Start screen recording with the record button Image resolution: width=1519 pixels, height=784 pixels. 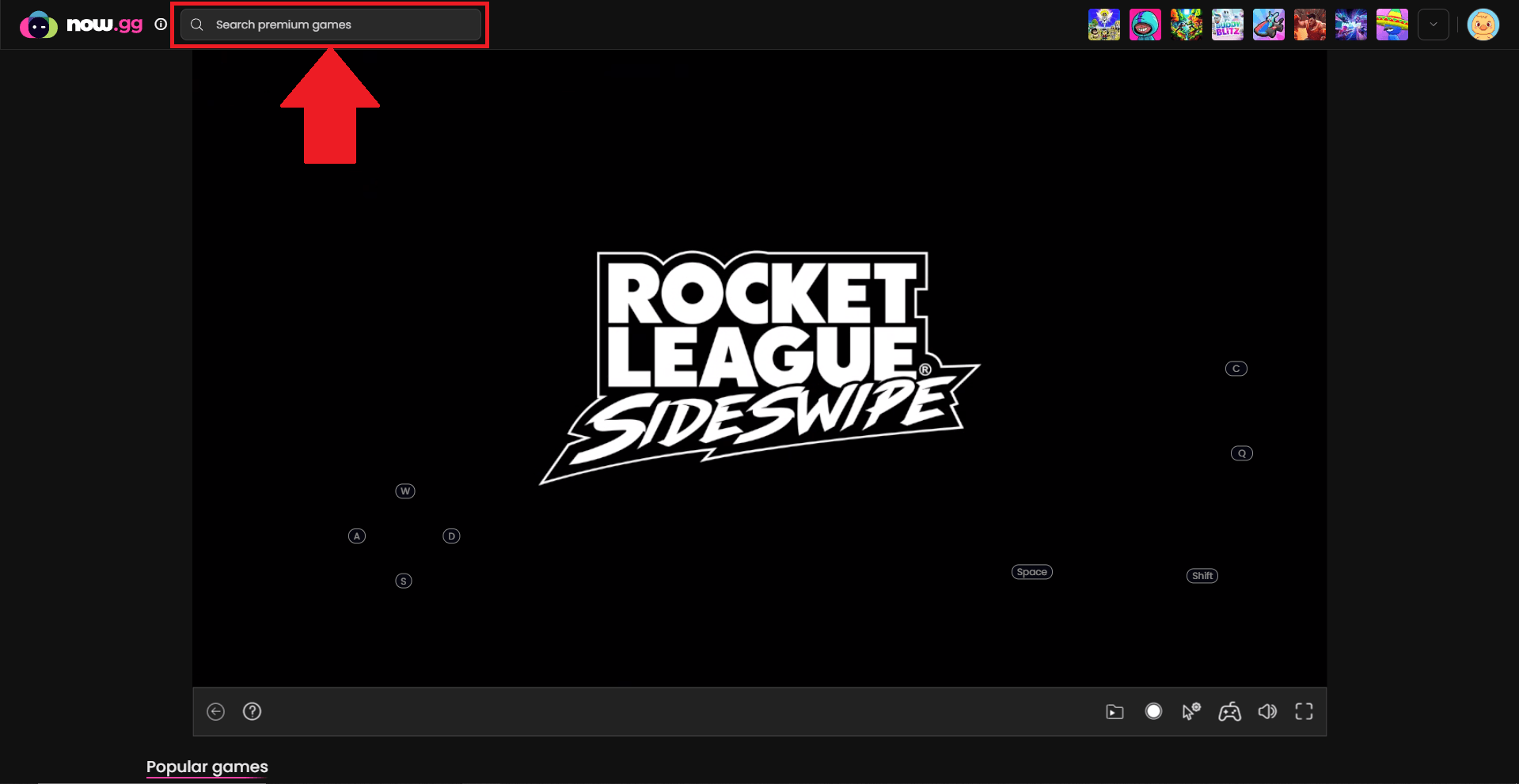pyautogui.click(x=1153, y=711)
